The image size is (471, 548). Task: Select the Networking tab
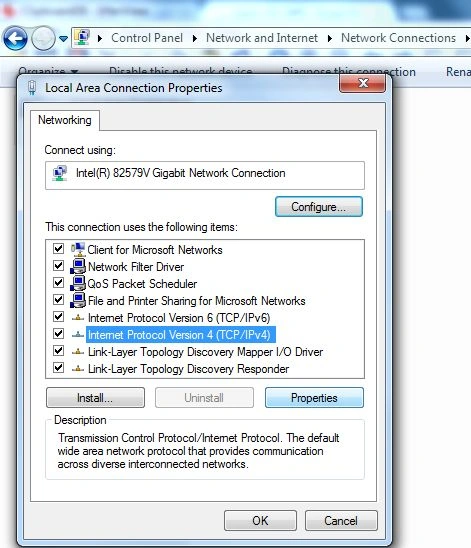point(65,120)
